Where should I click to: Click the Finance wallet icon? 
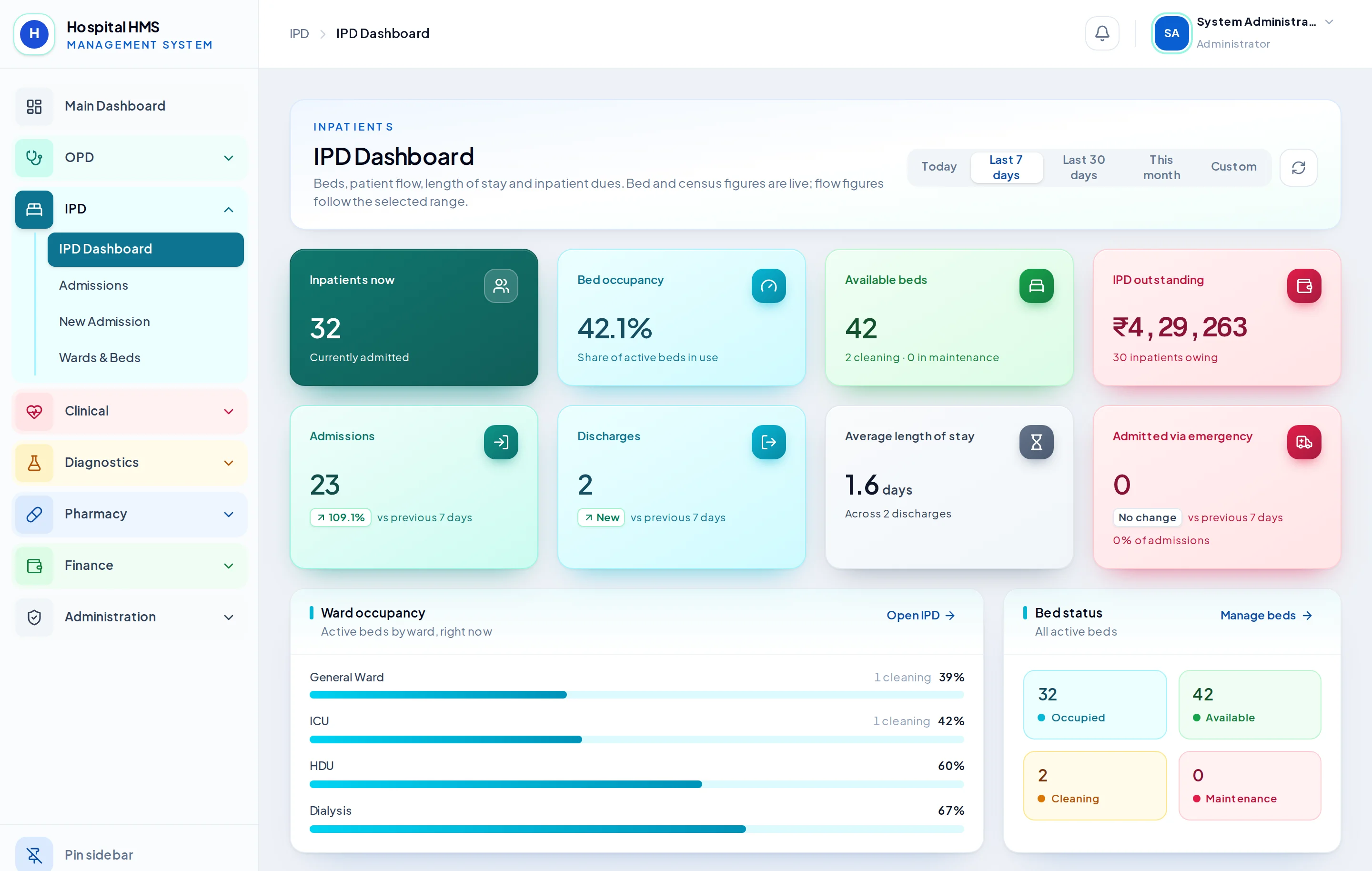click(x=34, y=566)
